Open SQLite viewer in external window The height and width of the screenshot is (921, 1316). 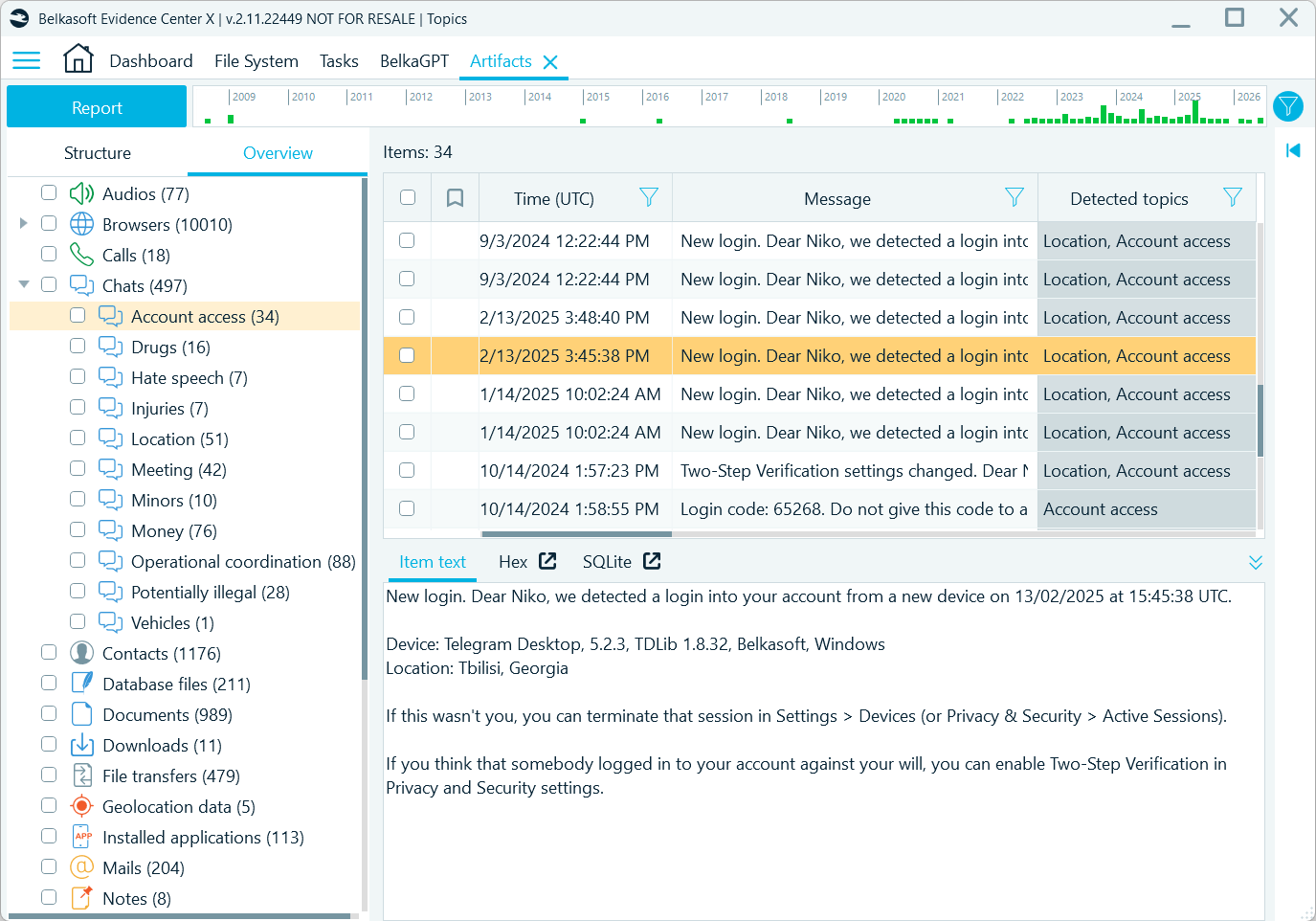652,561
